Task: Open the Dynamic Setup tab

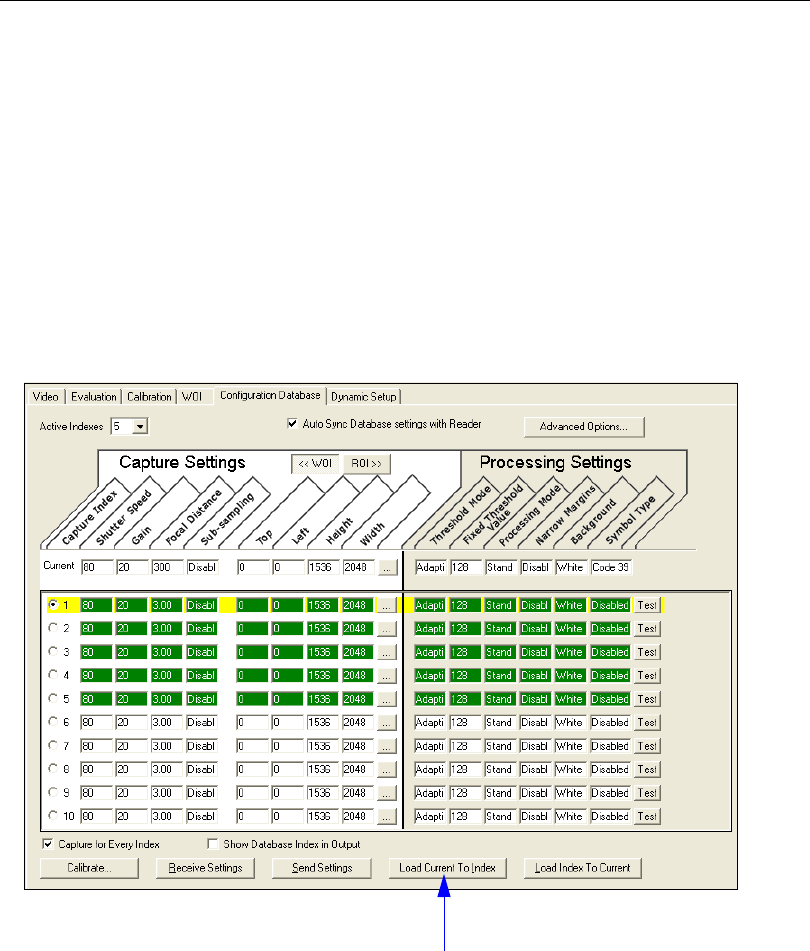Action: (364, 397)
